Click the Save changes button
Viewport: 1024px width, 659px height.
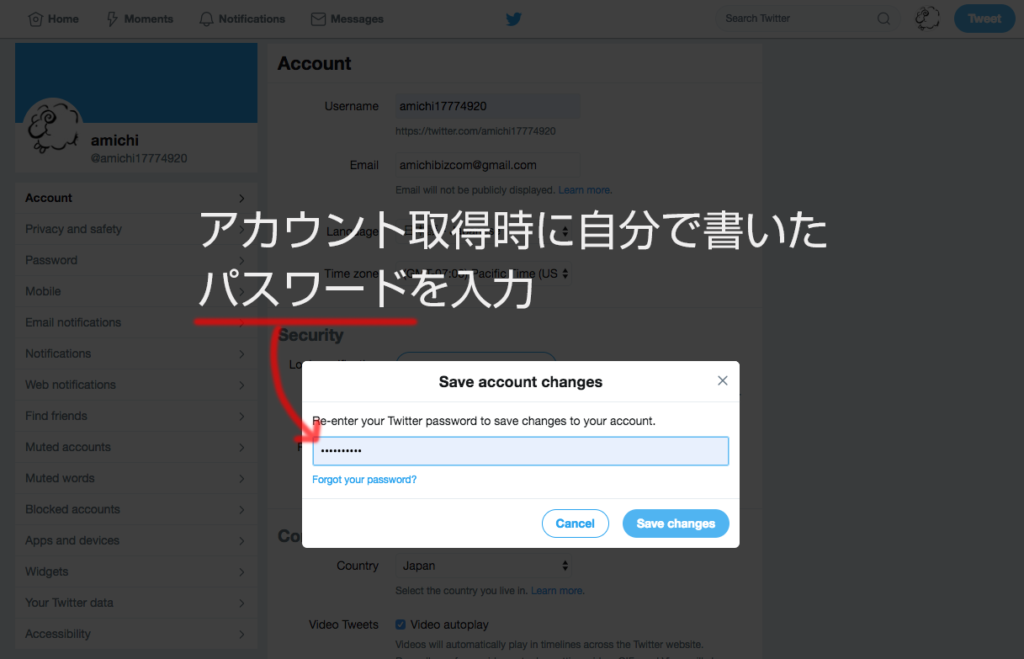pos(675,524)
